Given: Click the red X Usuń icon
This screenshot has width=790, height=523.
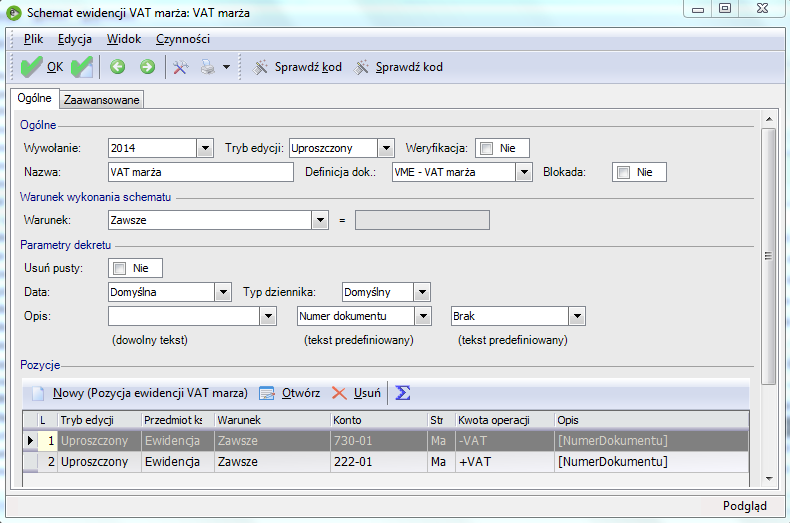Looking at the screenshot, I should point(339,393).
